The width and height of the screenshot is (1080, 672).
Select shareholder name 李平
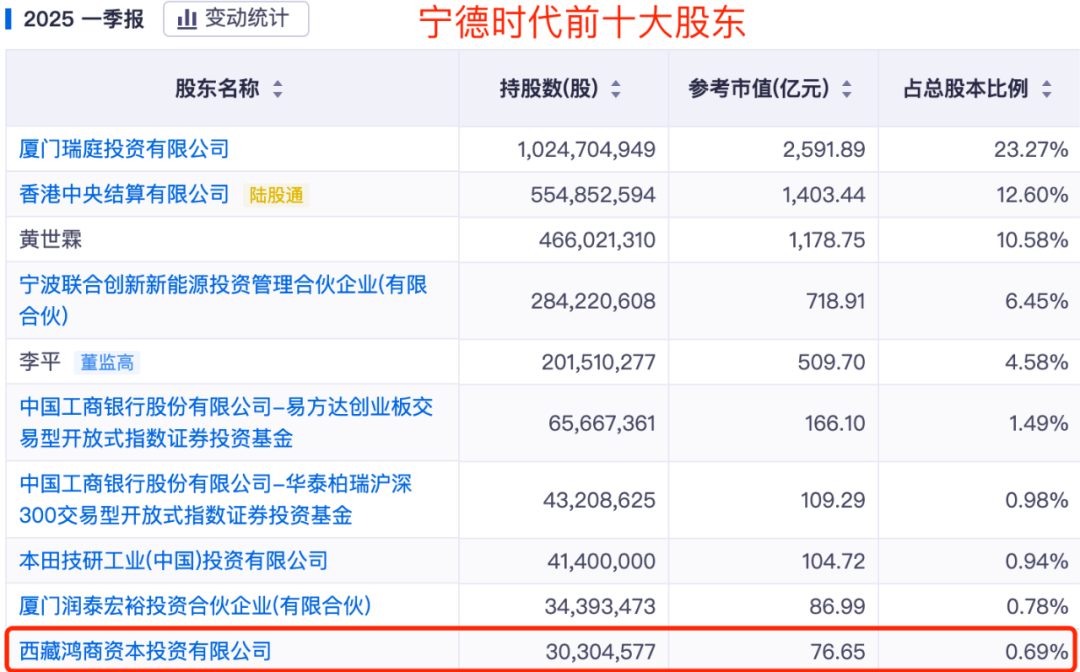click(40, 361)
